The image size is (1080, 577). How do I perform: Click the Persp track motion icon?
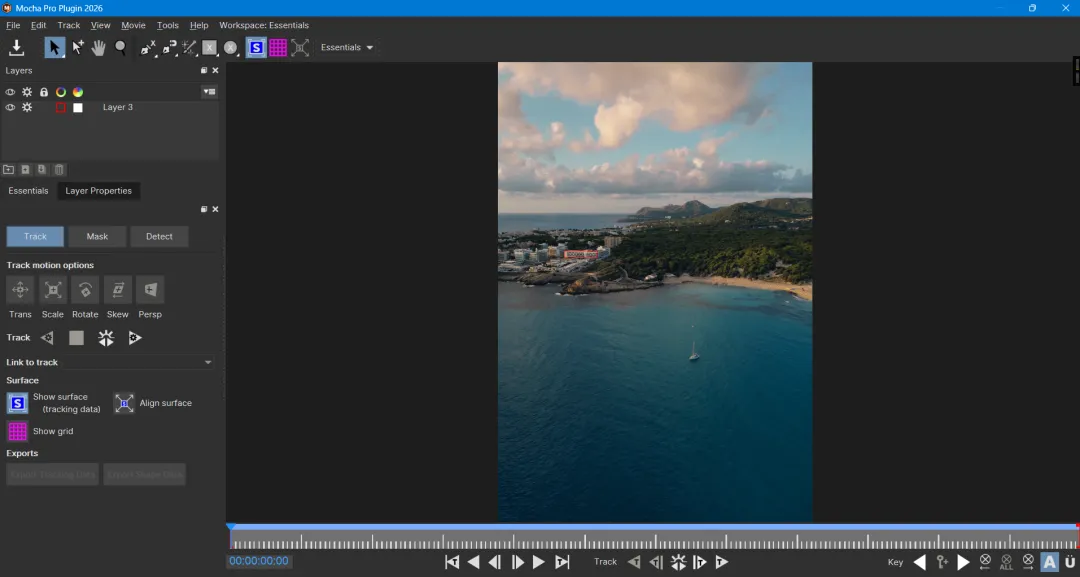[150, 290]
